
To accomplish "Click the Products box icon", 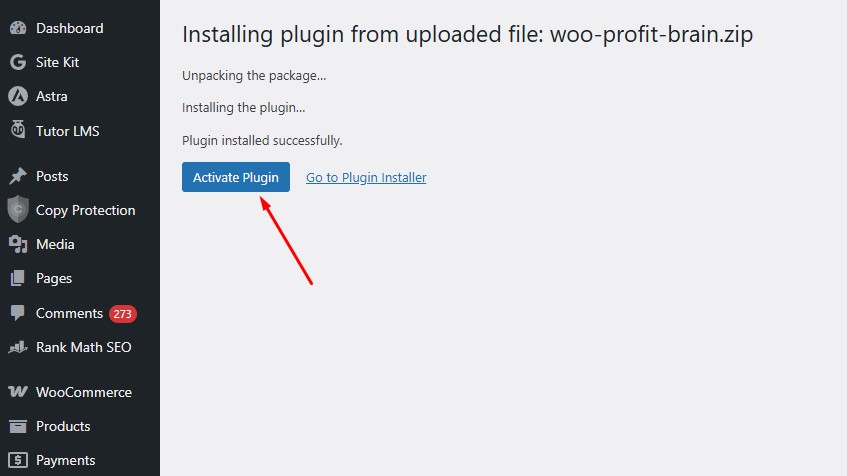I will [x=17, y=426].
